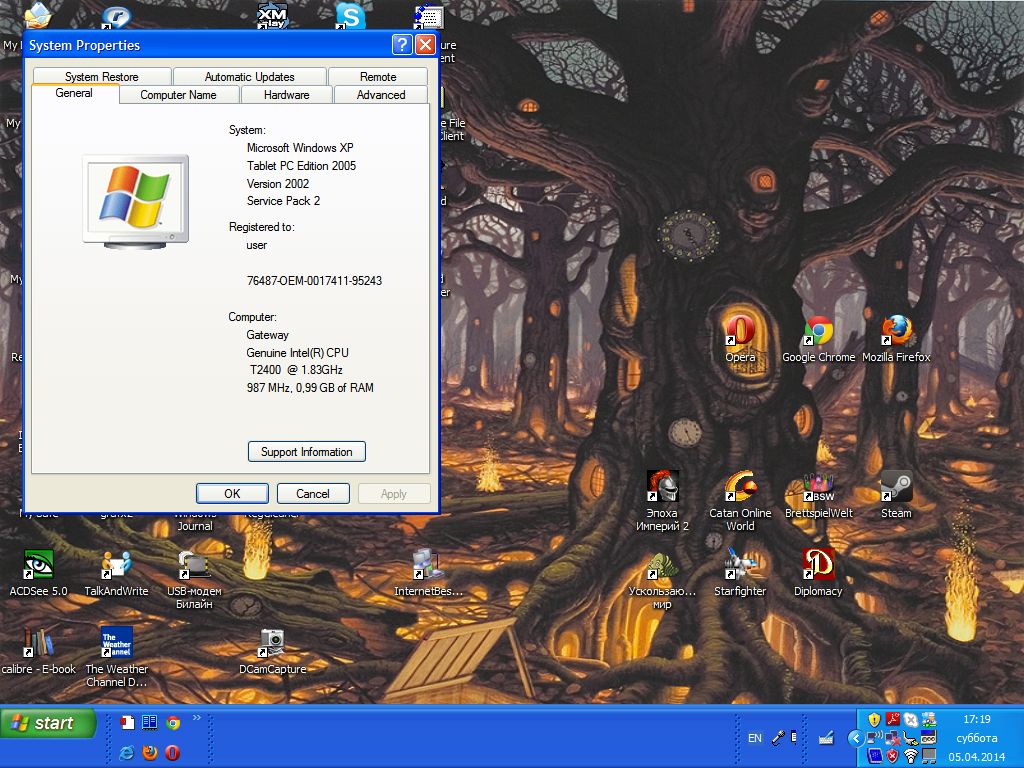
Task: Click the Adobe Acrobat tray icon
Action: point(893,720)
